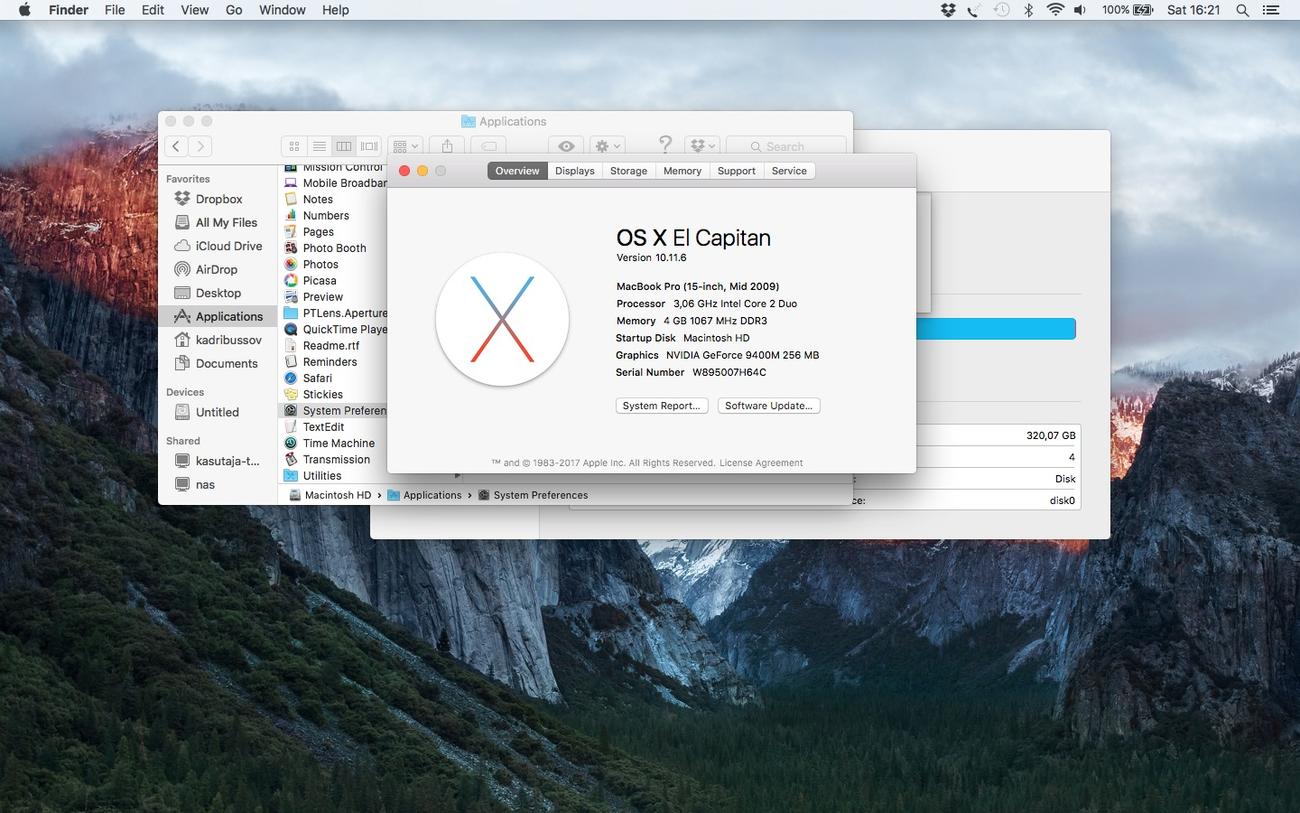Viewport: 1300px width, 813px height.
Task: Select Applications in the Finder sidebar
Action: click(218, 316)
